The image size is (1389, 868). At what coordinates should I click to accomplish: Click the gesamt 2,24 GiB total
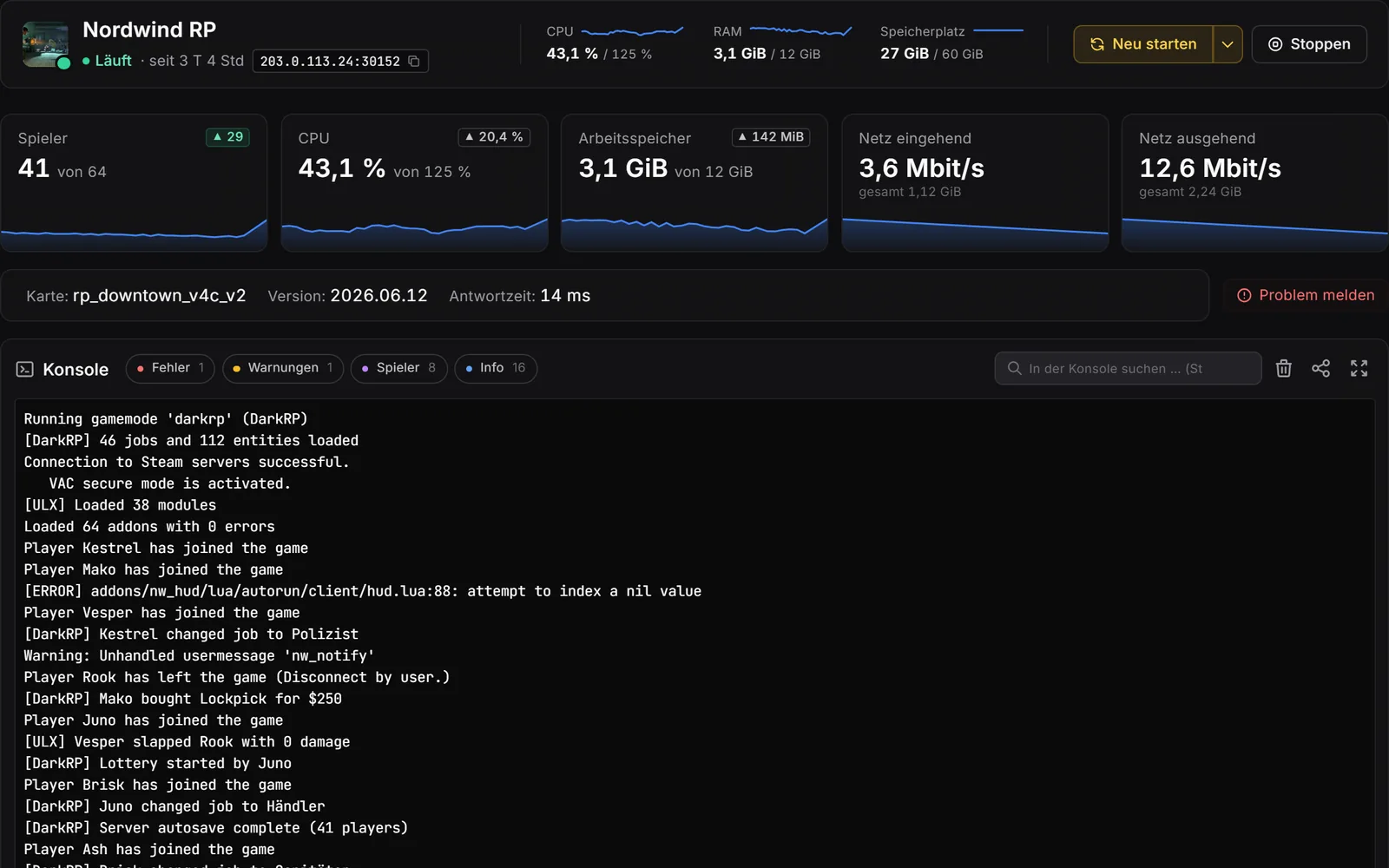coord(1190,192)
